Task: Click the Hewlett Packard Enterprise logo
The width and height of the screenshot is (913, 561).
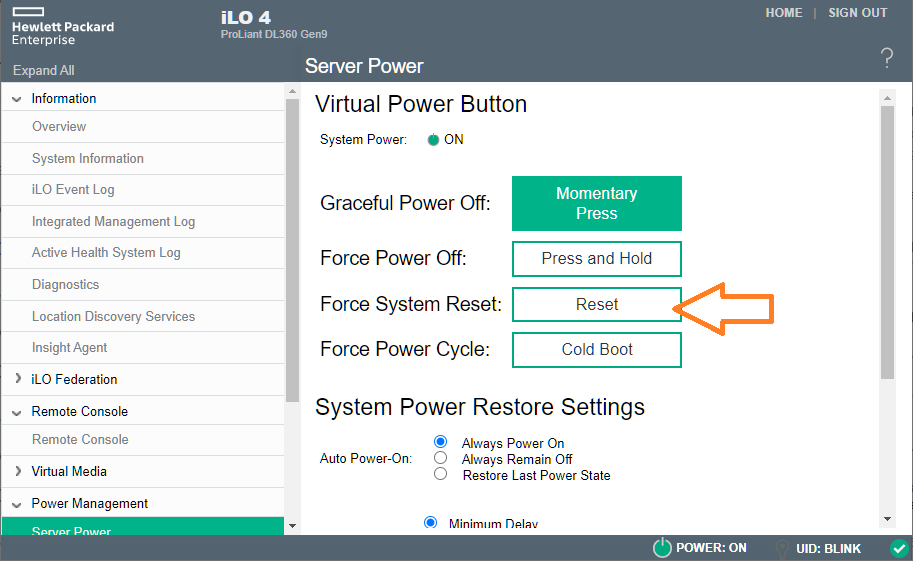Action: click(63, 27)
